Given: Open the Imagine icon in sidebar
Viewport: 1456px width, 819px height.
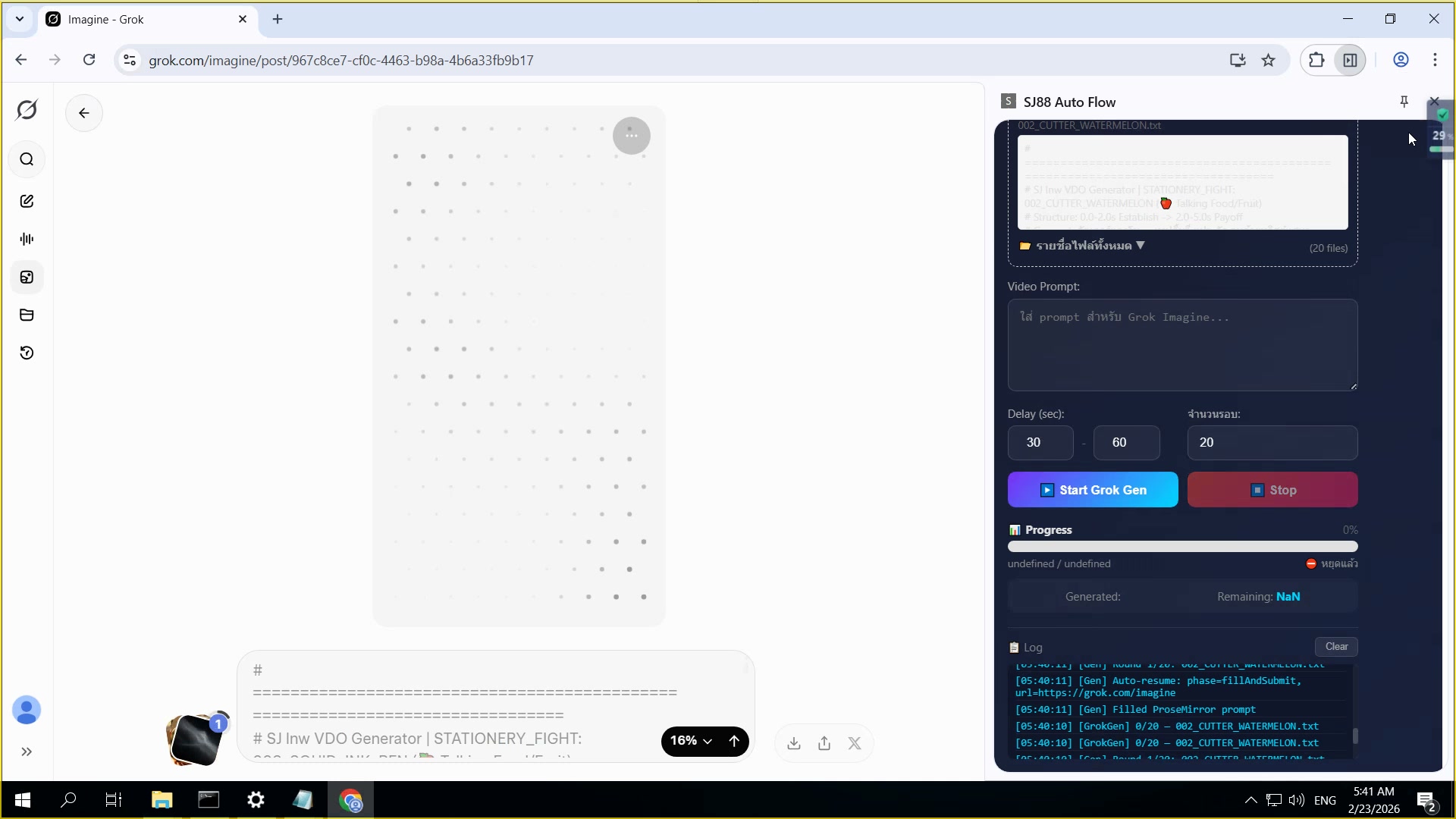Looking at the screenshot, I should point(27,278).
